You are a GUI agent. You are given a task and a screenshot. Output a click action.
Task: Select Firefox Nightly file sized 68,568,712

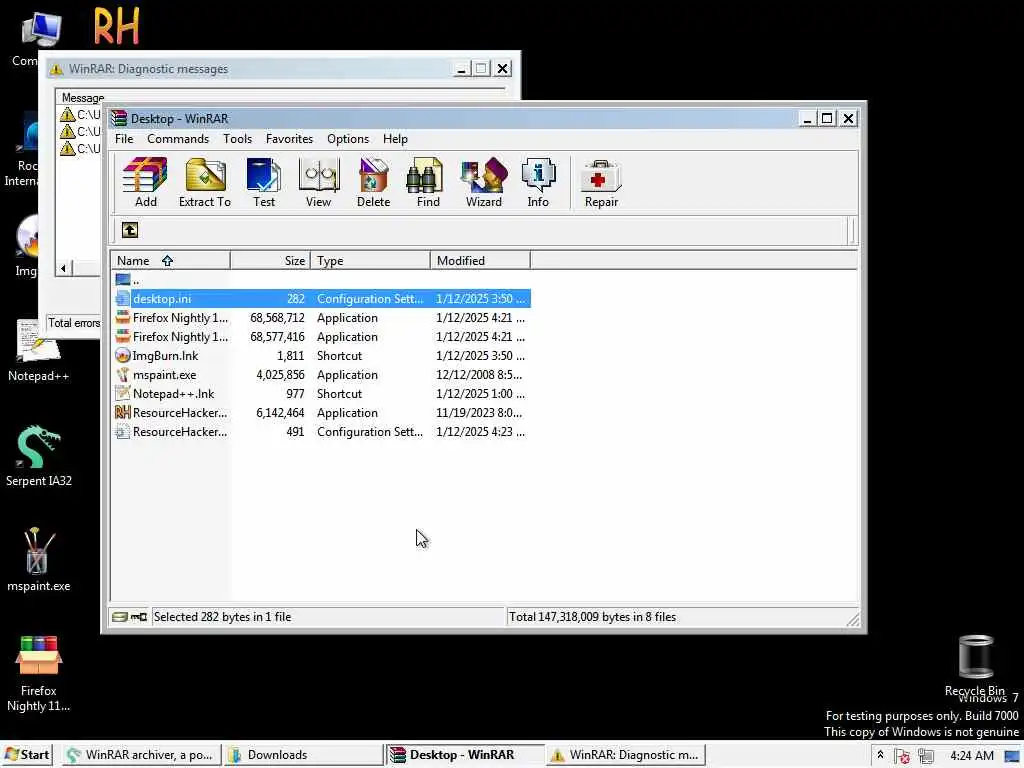[x=322, y=317]
